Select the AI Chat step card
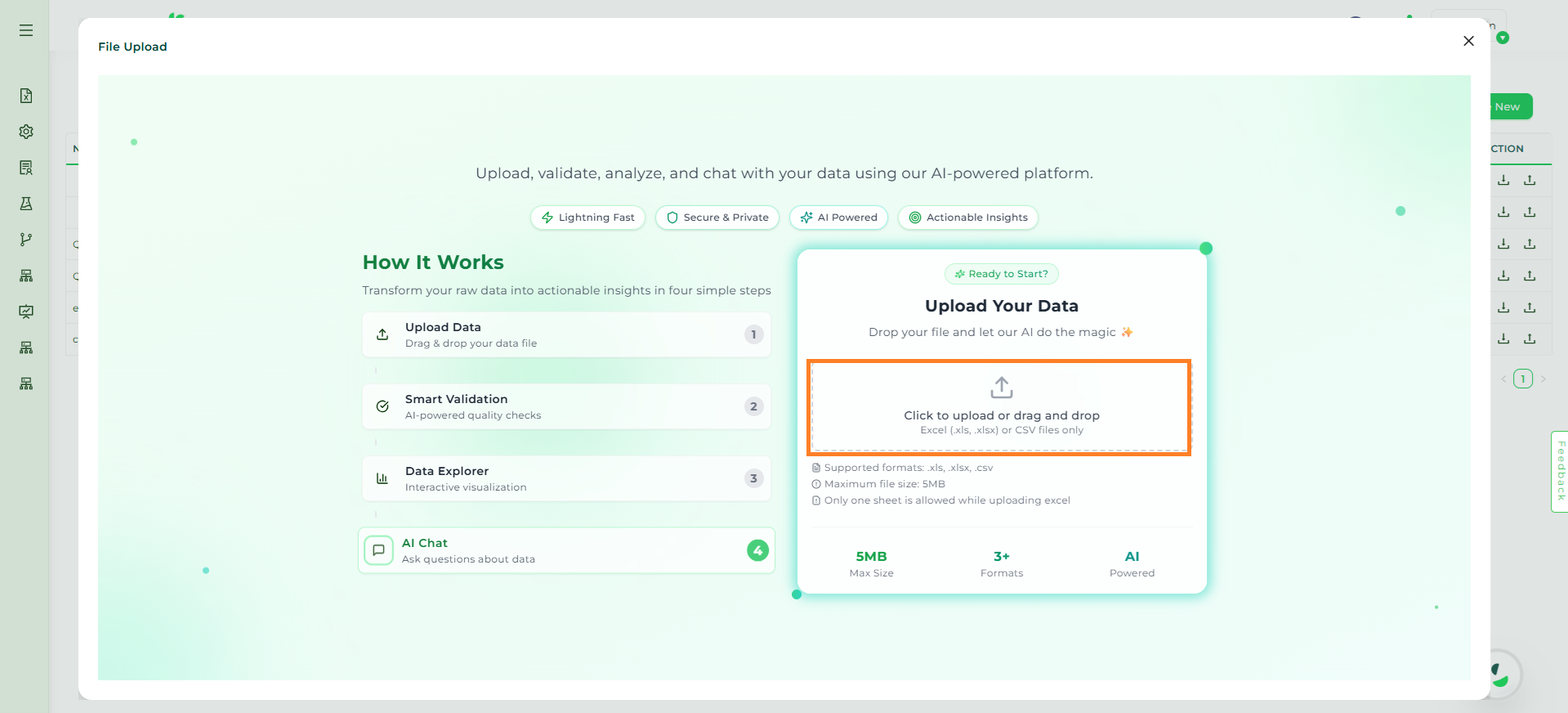Image resolution: width=1568 pixels, height=713 pixels. pos(566,550)
